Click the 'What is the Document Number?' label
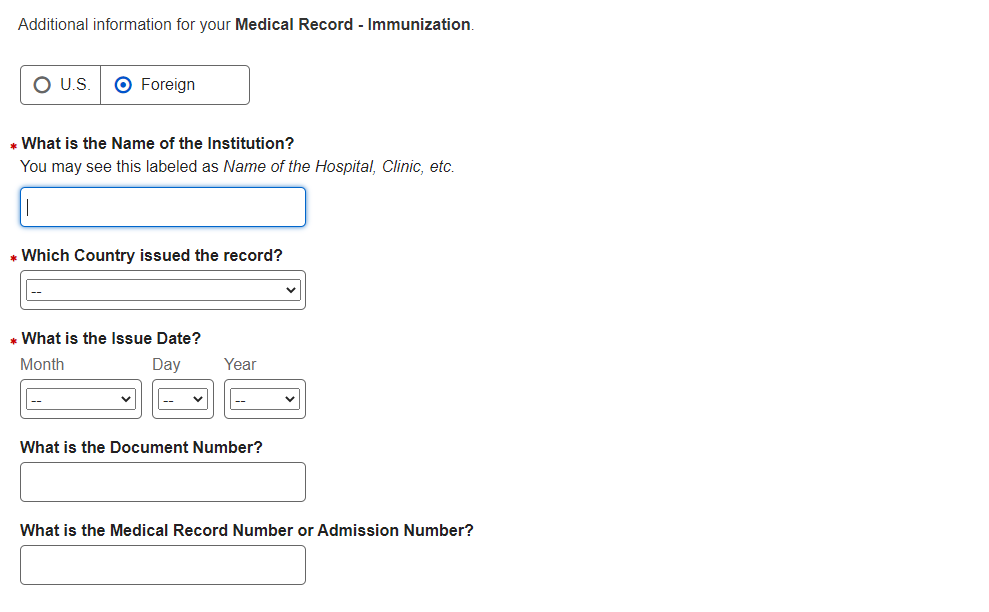The width and height of the screenshot is (989, 612). 141,447
